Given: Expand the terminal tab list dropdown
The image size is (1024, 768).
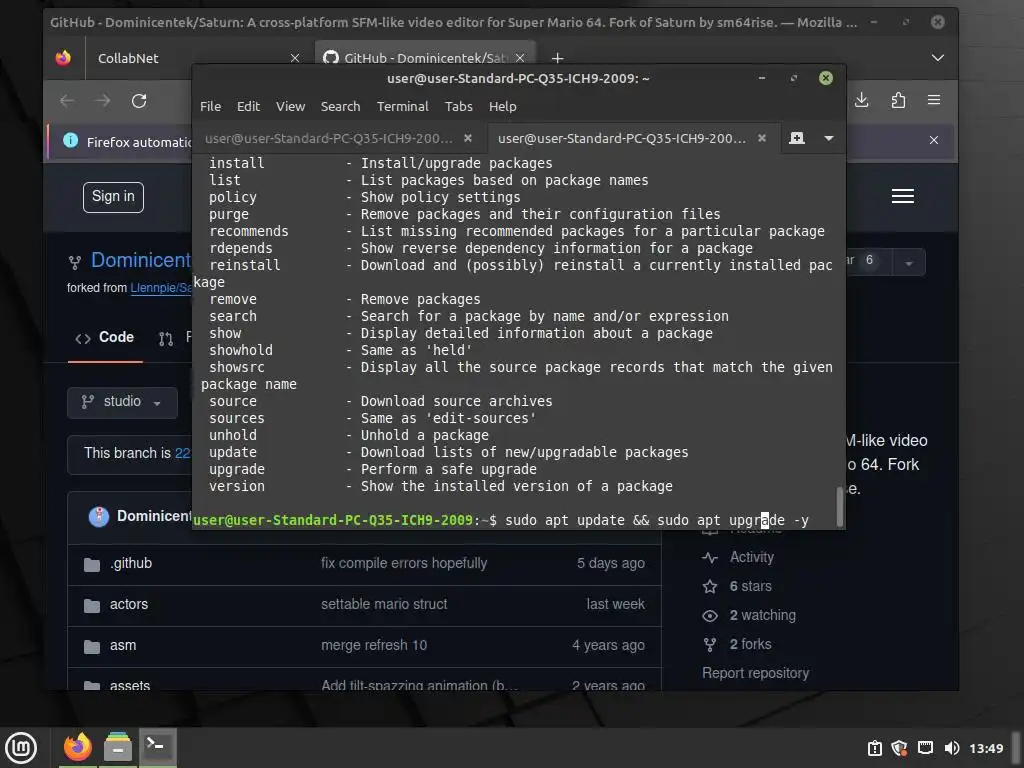Looking at the screenshot, I should (x=829, y=138).
